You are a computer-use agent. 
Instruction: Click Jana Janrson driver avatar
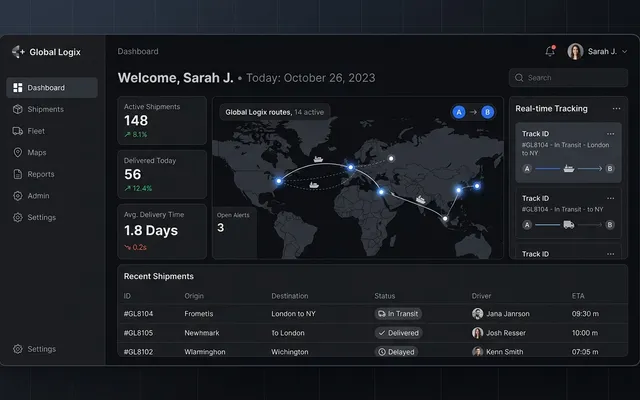(x=478, y=313)
